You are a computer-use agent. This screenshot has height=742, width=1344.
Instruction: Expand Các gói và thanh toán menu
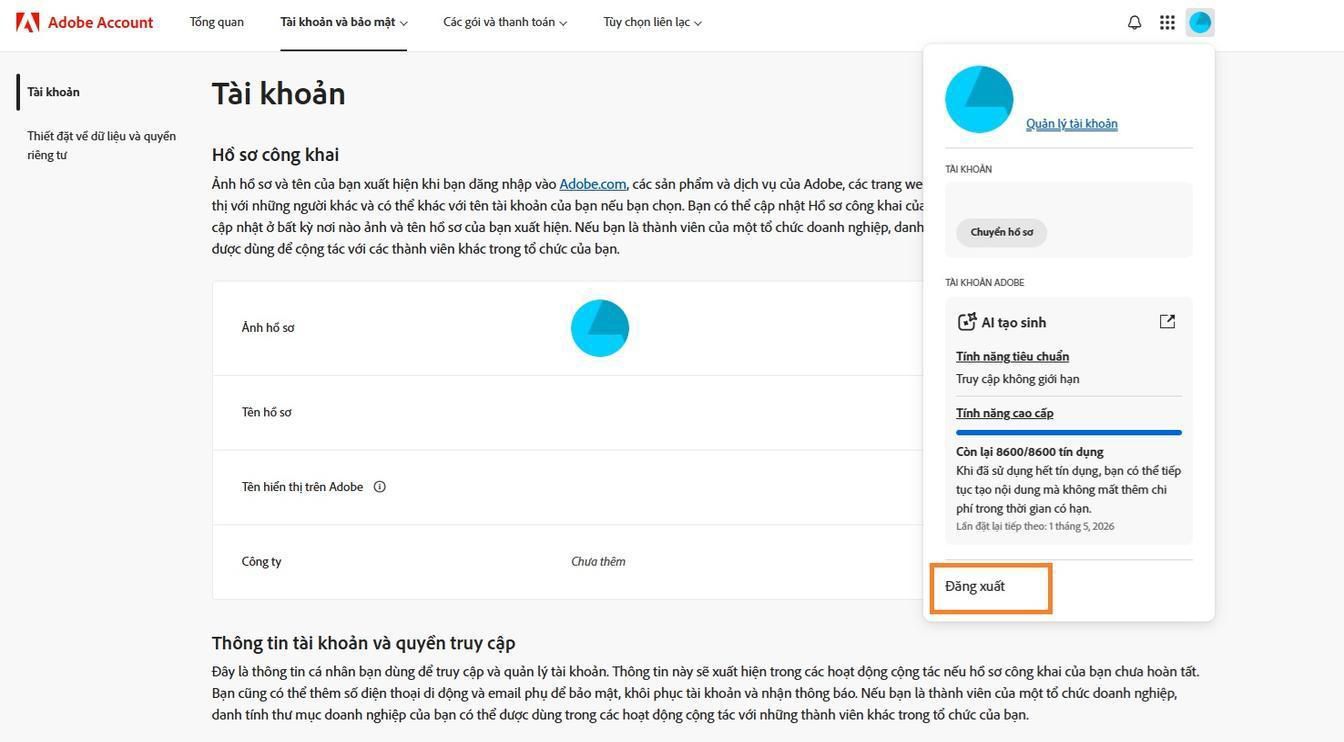[x=505, y=22]
